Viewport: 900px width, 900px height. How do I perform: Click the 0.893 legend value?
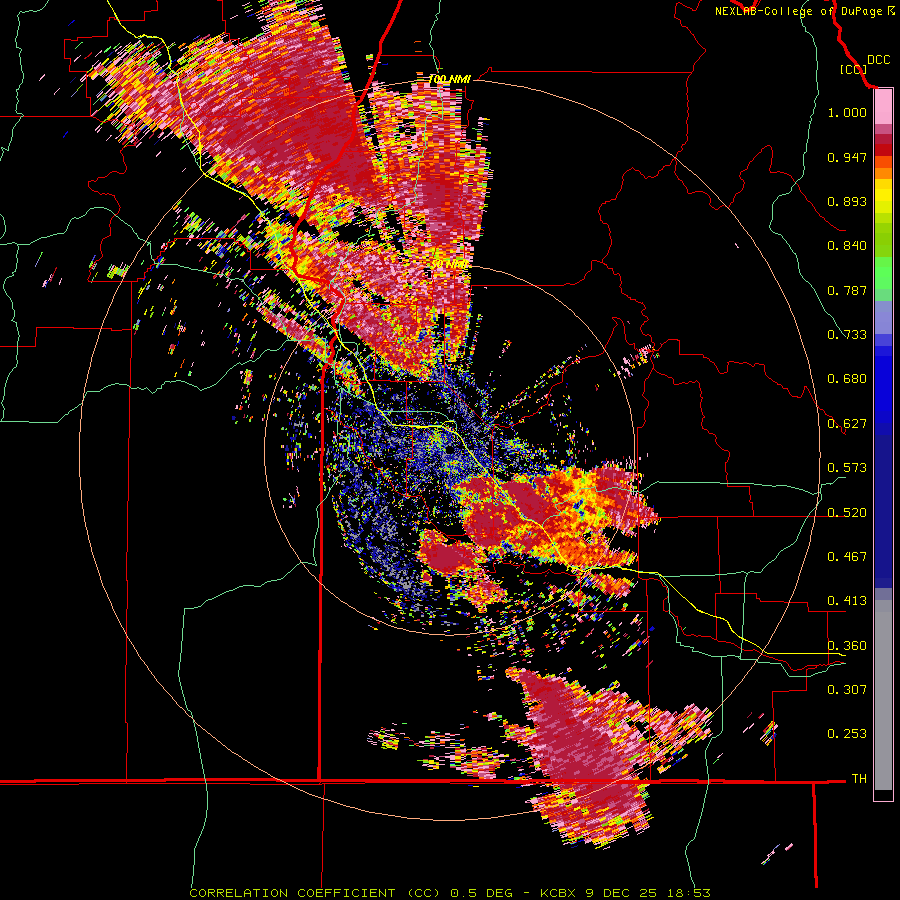[847, 201]
